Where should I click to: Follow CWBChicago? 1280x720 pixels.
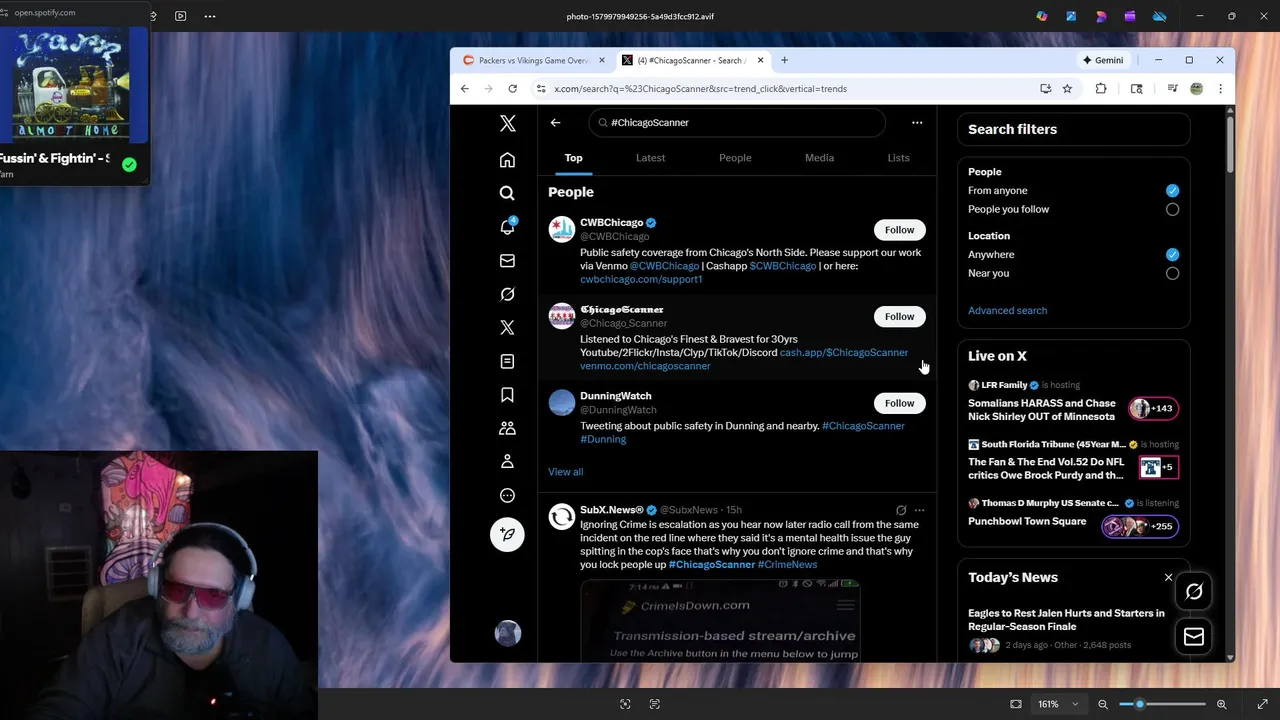pyautogui.click(x=899, y=230)
